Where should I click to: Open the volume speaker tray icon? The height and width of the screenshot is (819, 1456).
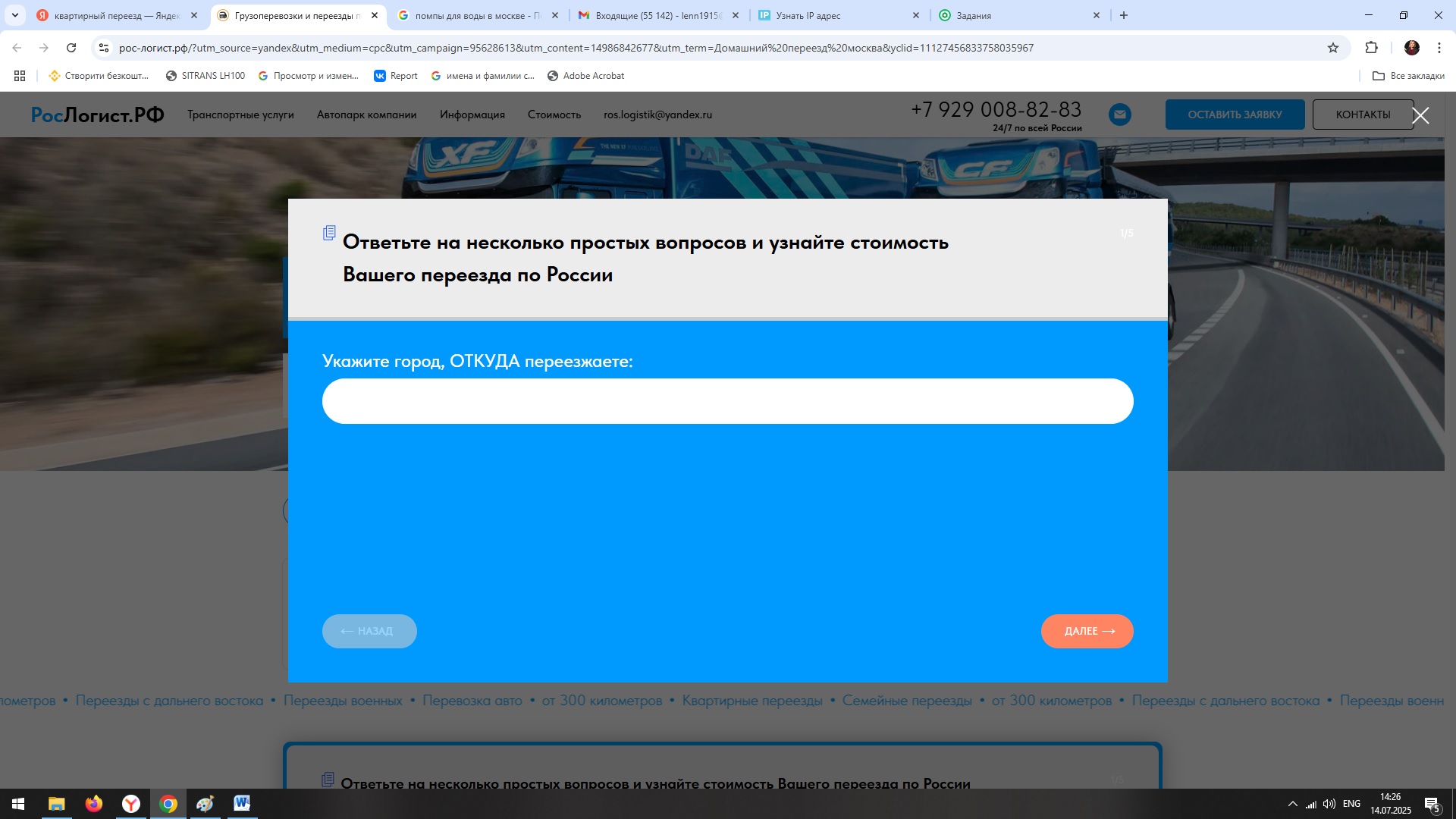[1329, 804]
